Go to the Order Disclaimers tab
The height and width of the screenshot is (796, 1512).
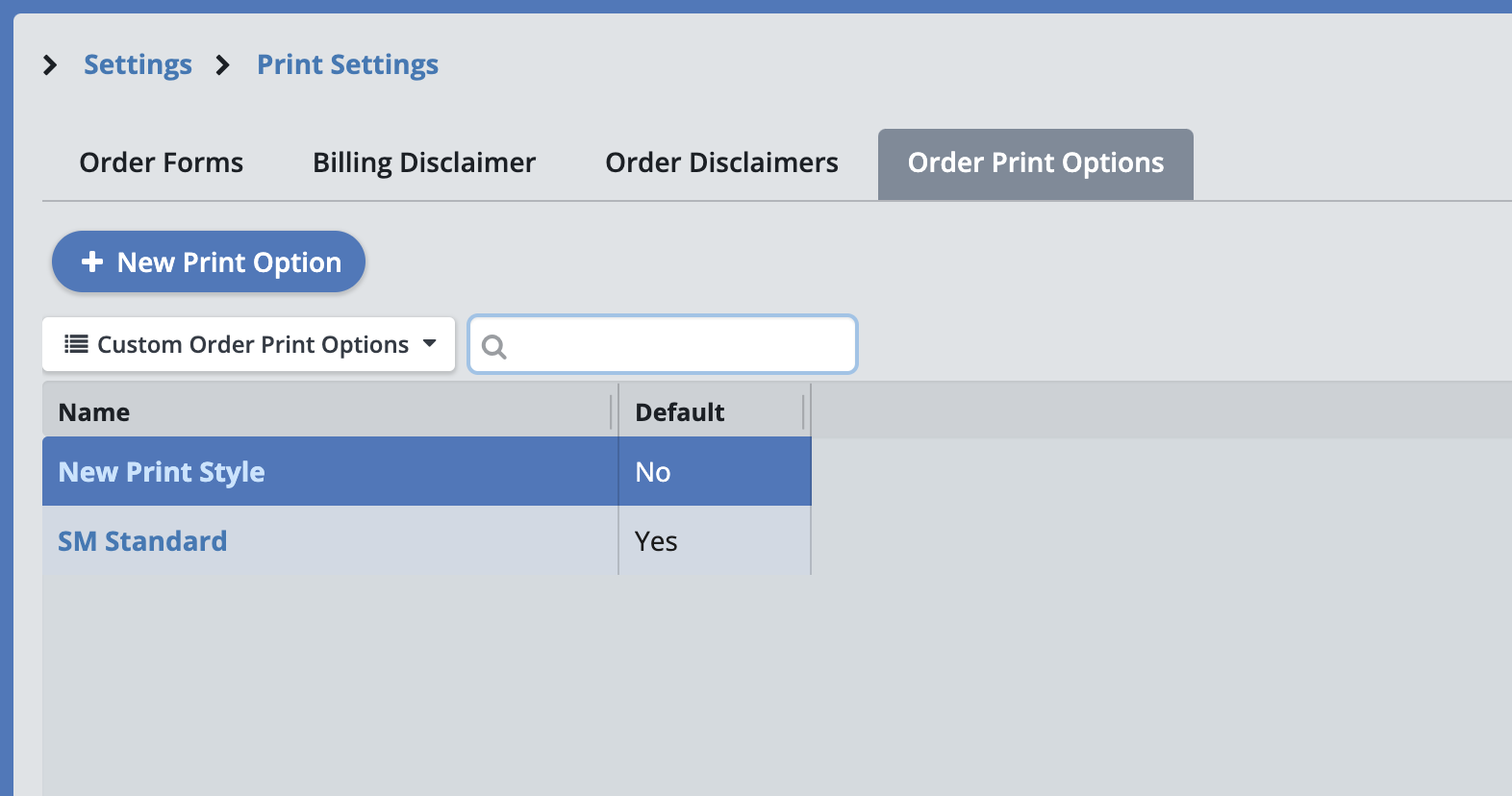pos(721,163)
